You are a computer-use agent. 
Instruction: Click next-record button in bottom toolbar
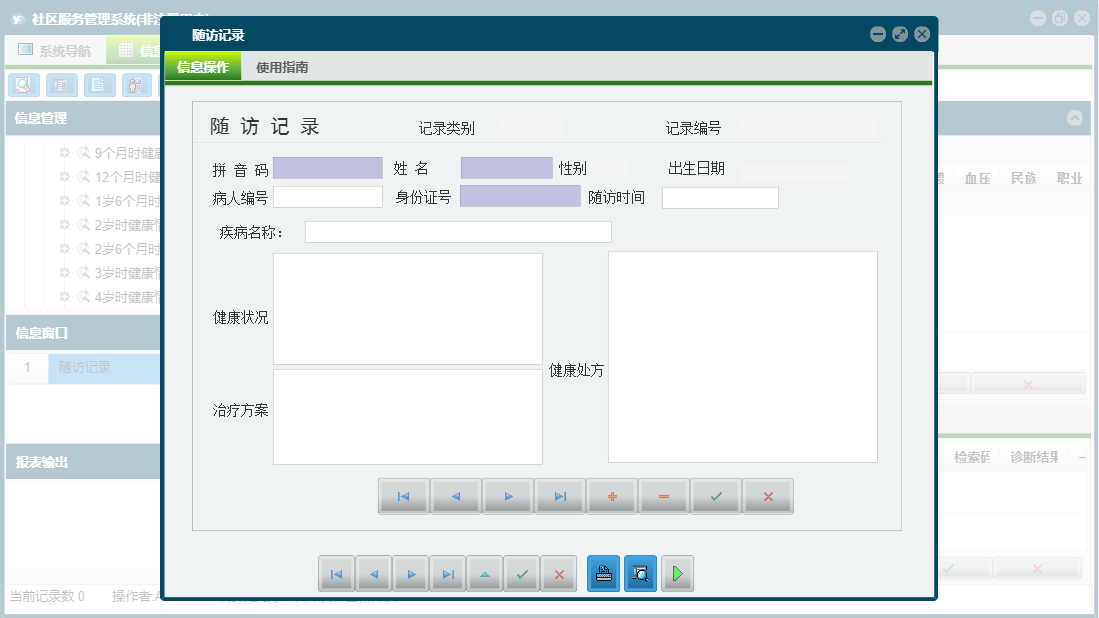411,574
